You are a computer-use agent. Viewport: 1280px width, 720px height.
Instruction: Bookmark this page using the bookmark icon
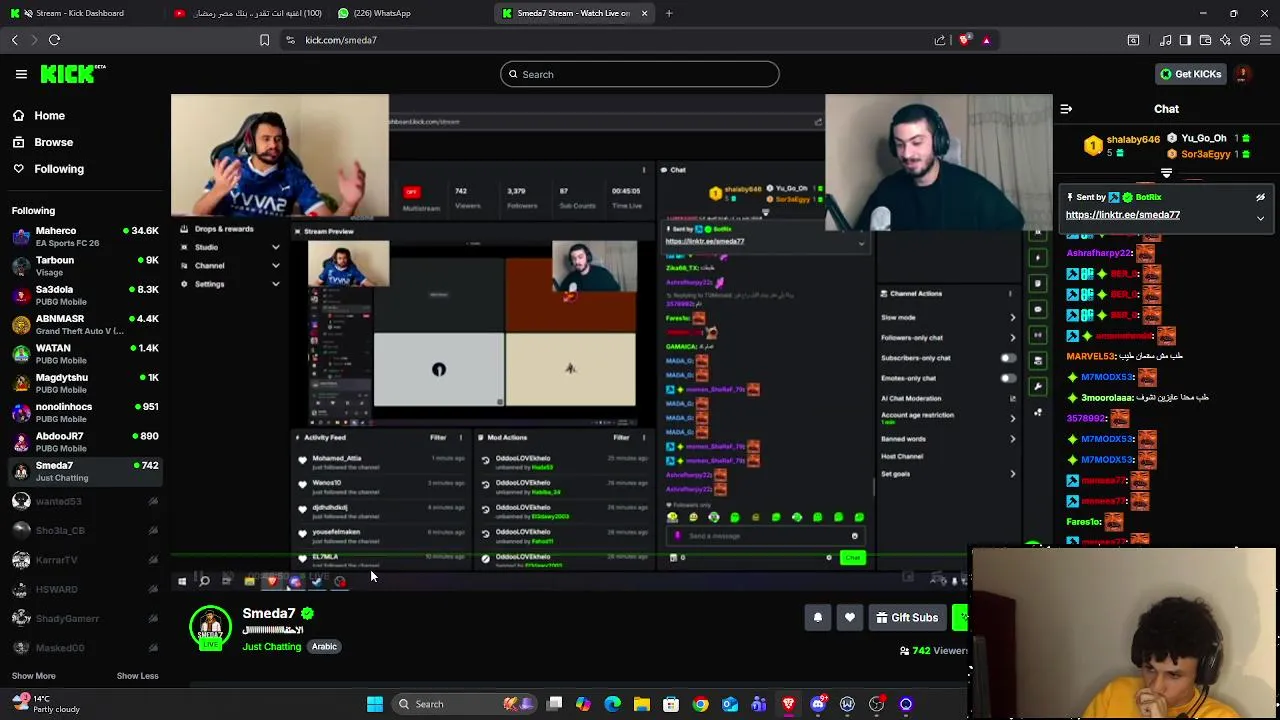(x=264, y=40)
